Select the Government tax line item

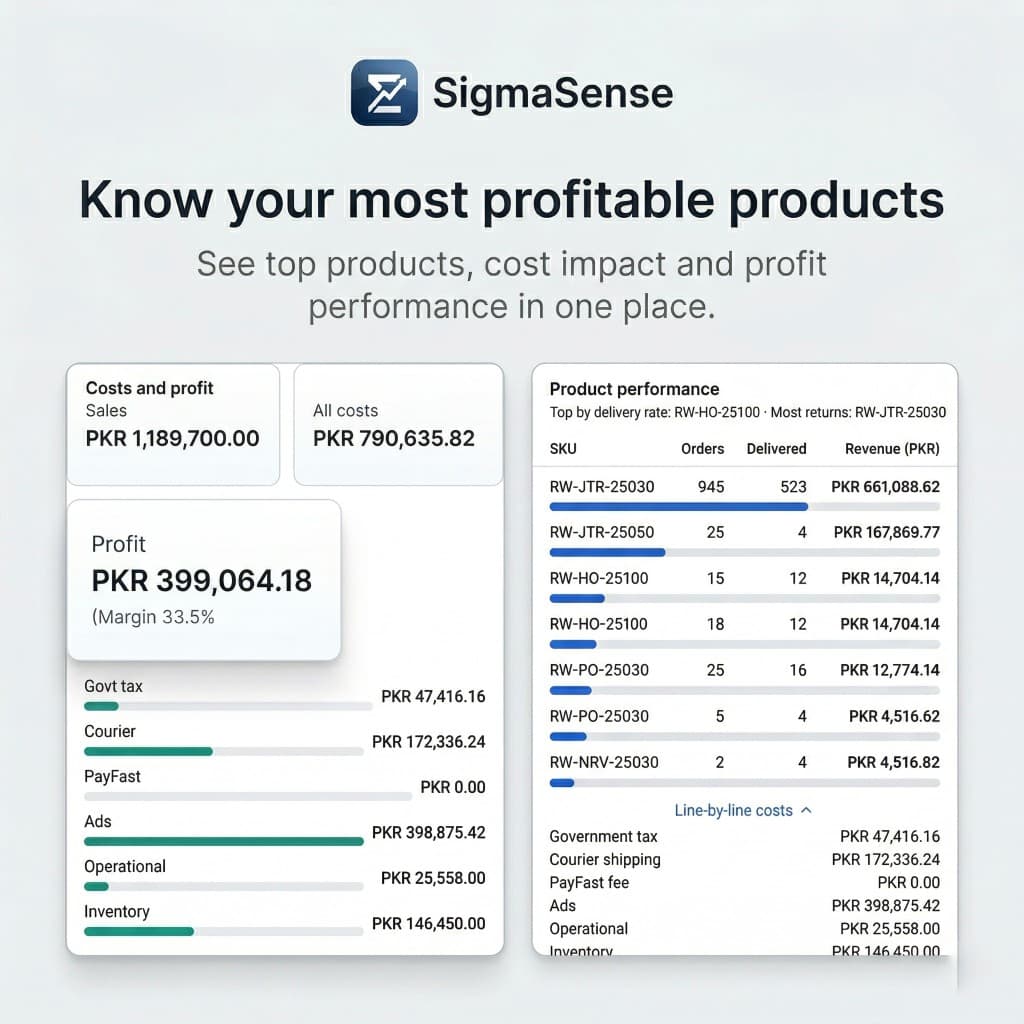(x=604, y=836)
